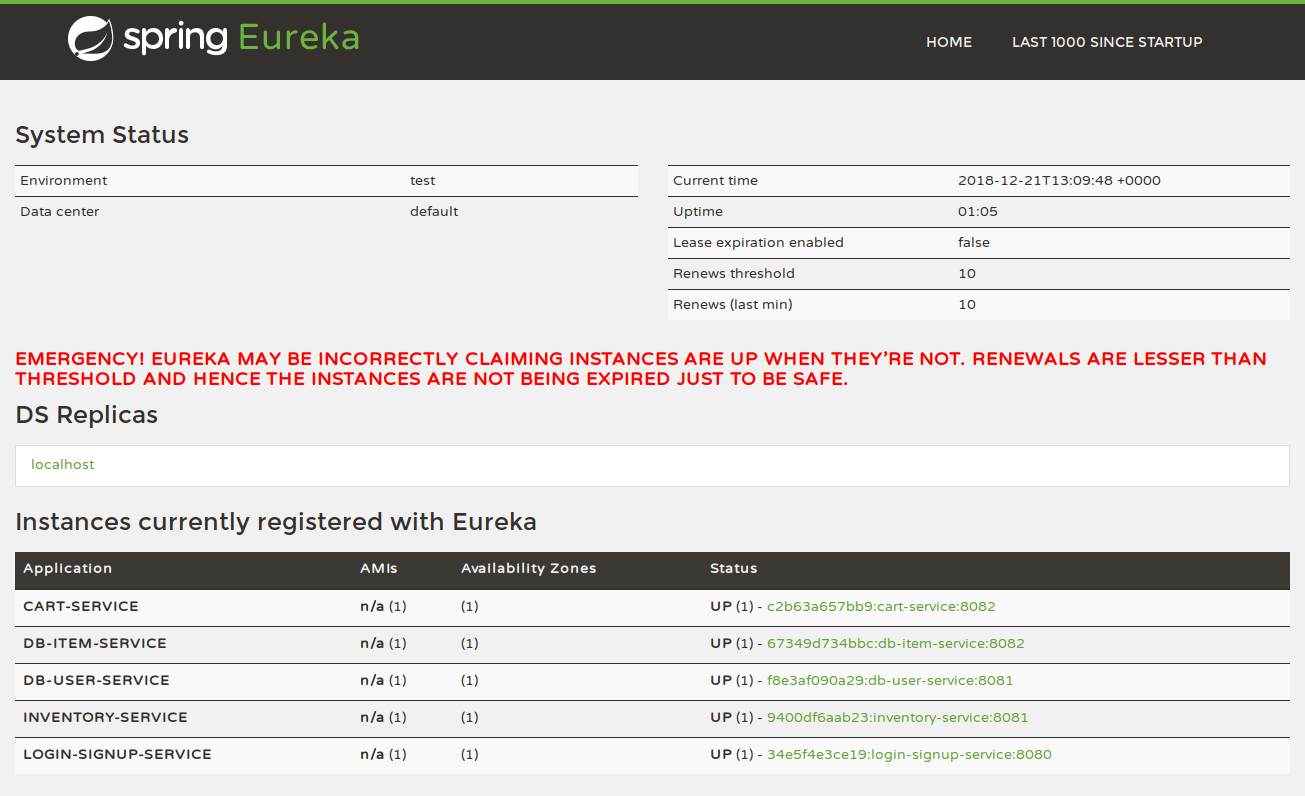Click the Spring Eureka brand text
Image resolution: width=1305 pixels, height=796 pixels.
tap(241, 38)
